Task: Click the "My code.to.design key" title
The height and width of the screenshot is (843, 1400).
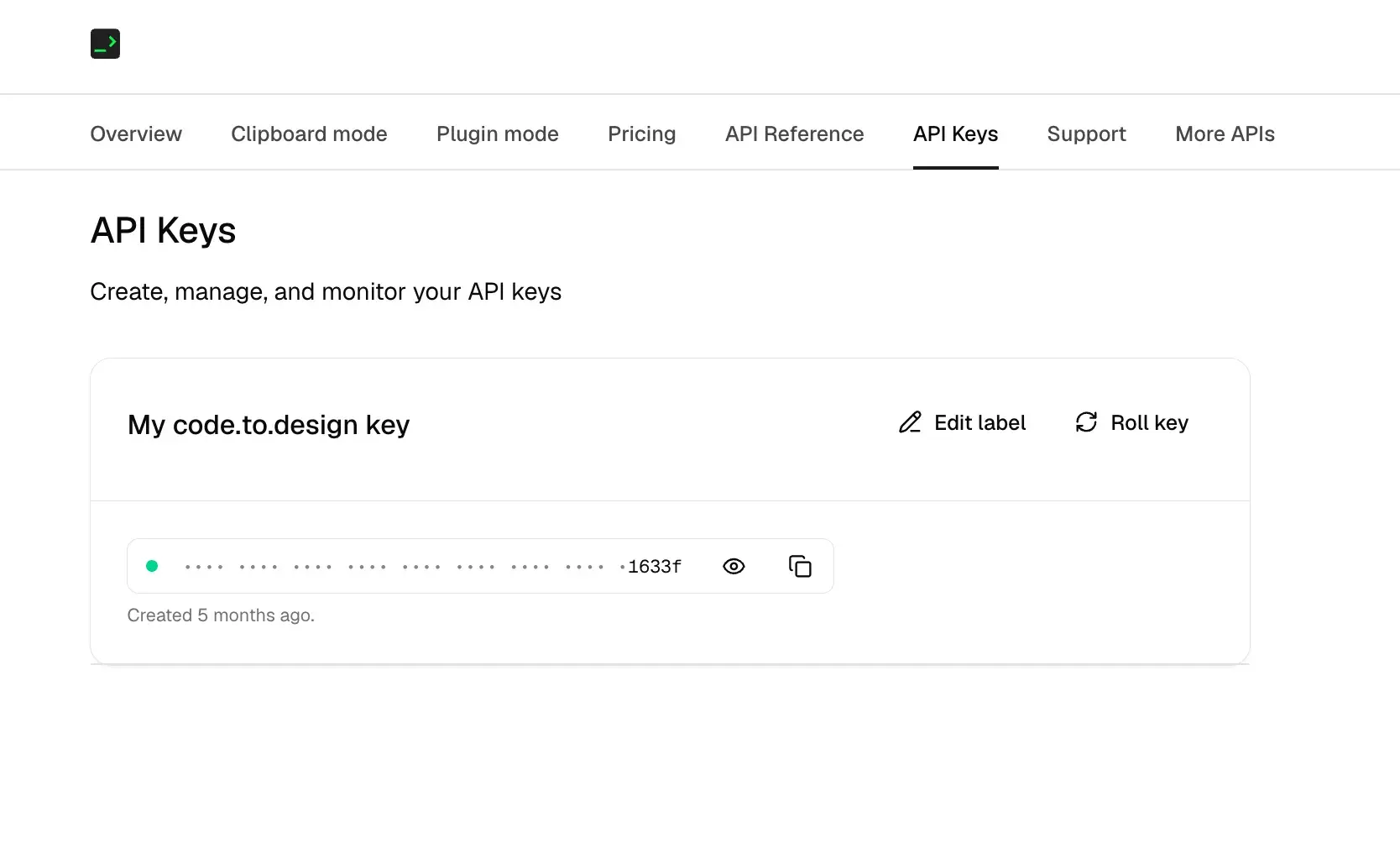Action: click(x=269, y=425)
